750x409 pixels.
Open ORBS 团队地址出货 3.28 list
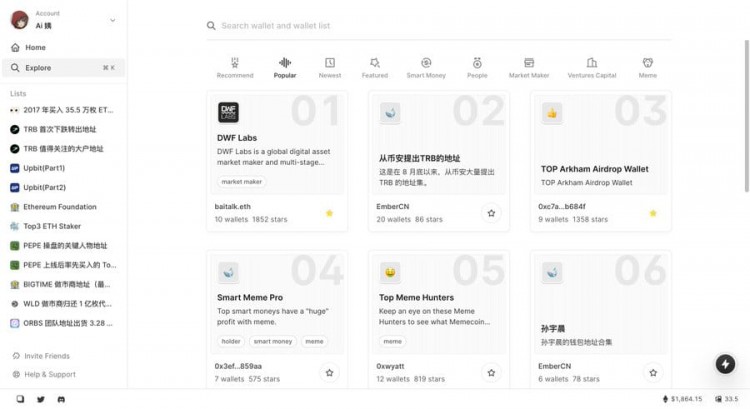[x=63, y=323]
